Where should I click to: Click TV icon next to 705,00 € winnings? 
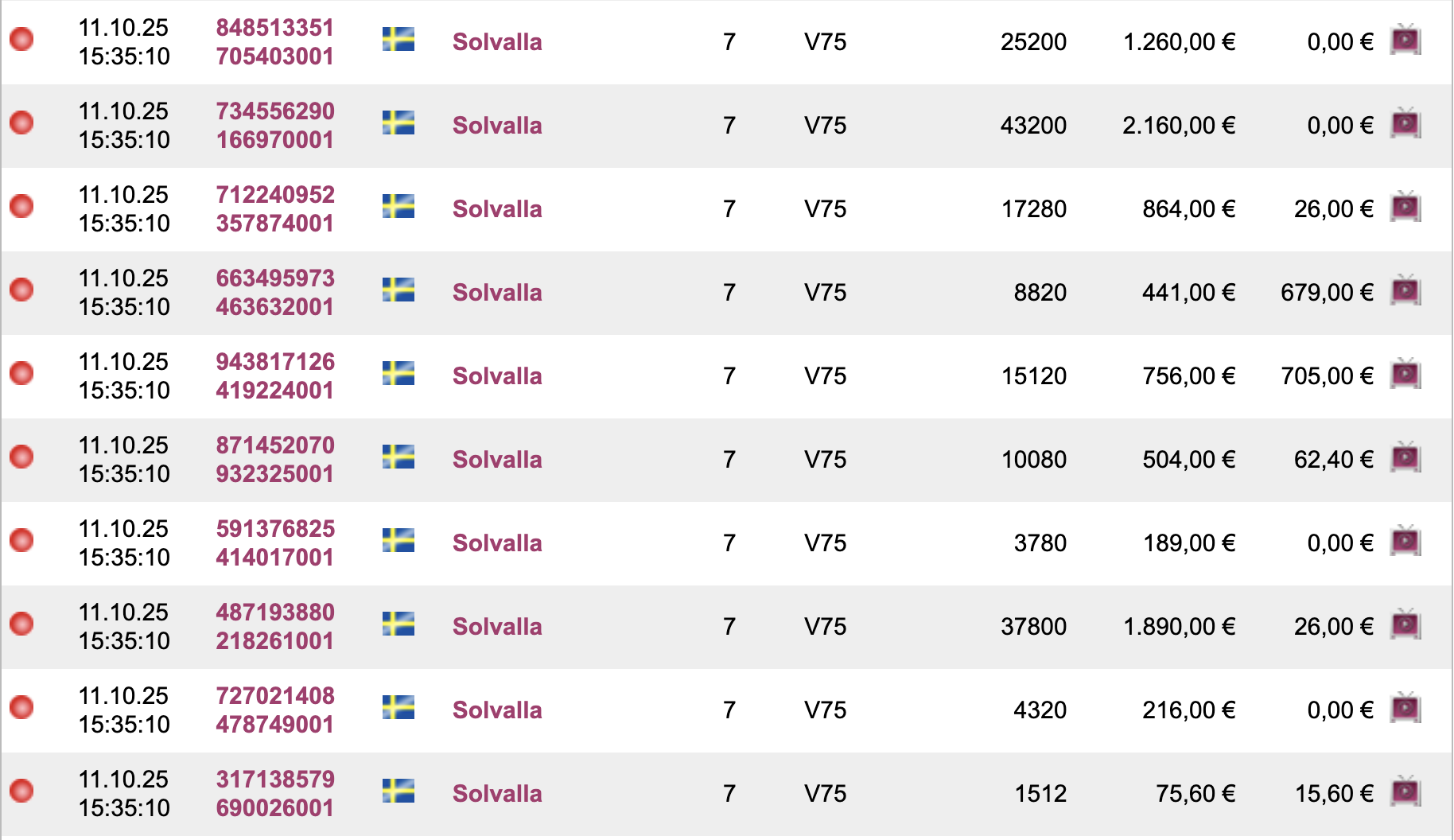point(1405,375)
